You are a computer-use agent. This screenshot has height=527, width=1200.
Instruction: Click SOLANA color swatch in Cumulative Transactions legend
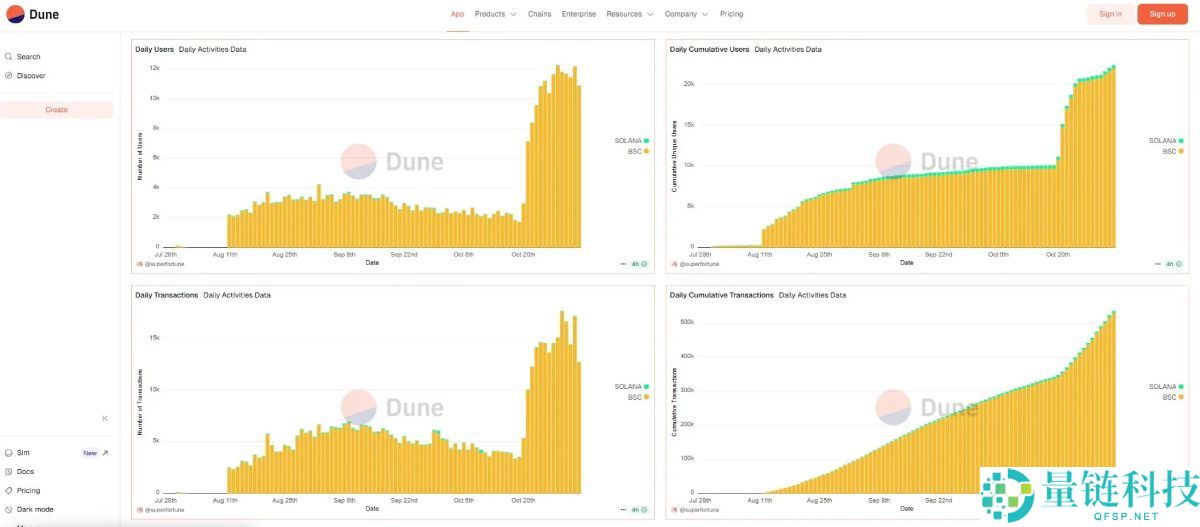(1181, 386)
